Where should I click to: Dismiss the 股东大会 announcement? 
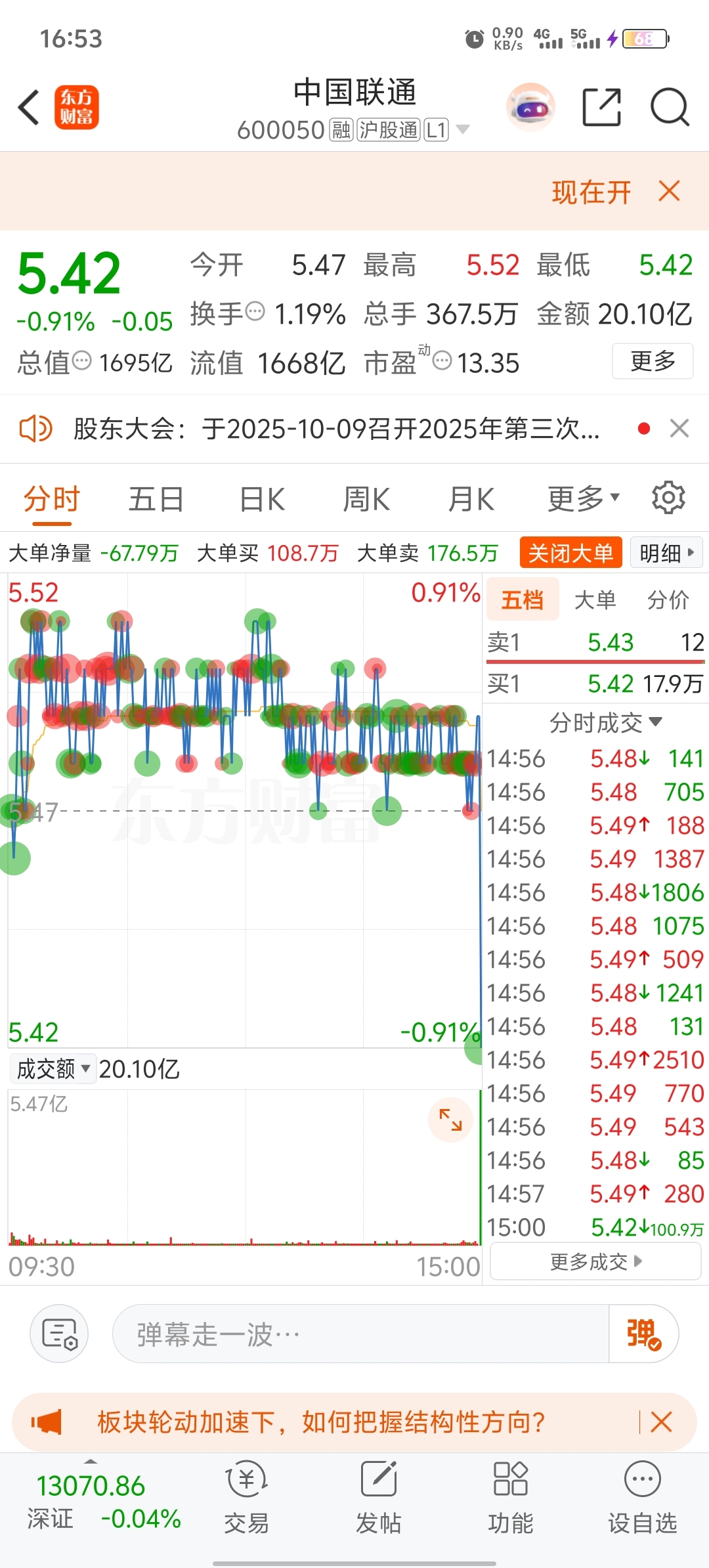679,429
